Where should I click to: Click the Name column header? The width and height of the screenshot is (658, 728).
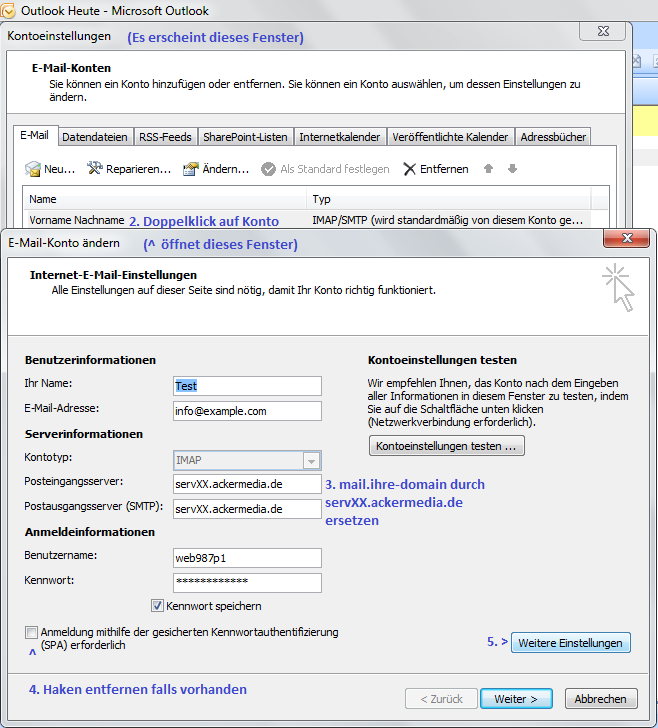pos(165,199)
